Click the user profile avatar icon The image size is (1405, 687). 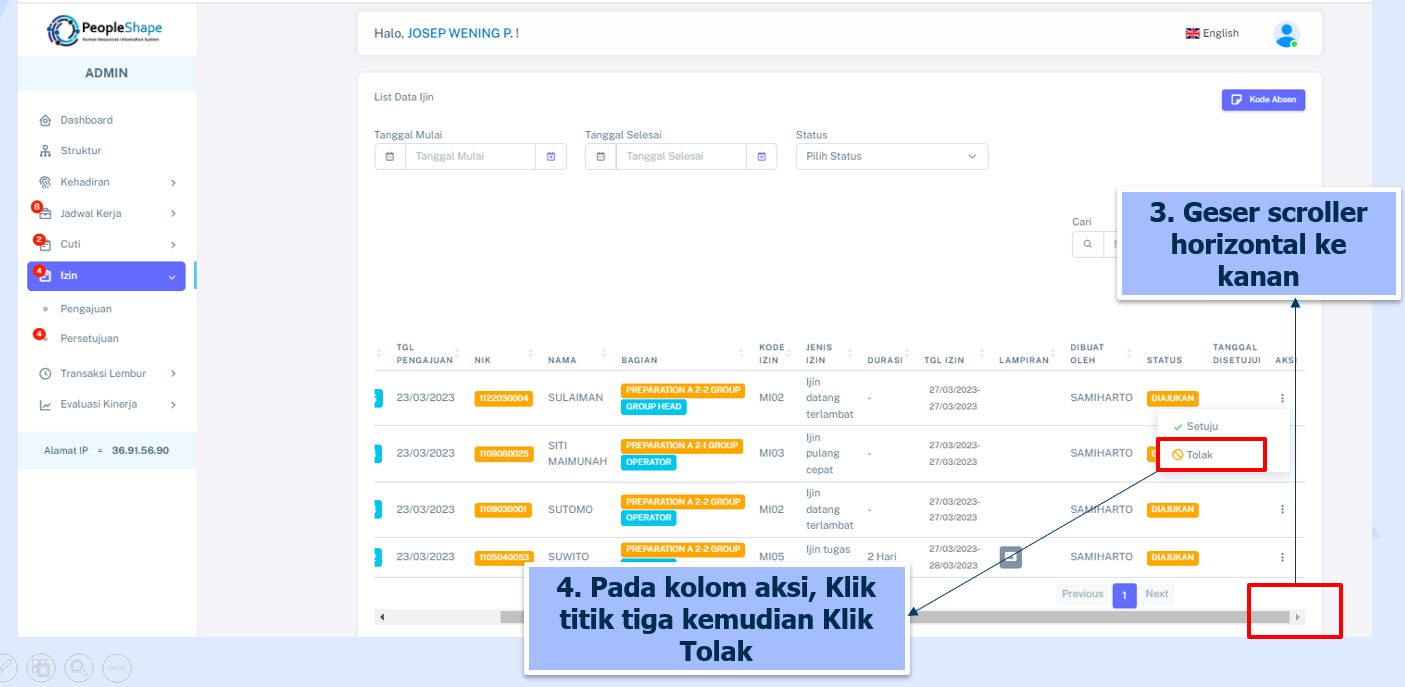click(x=1286, y=34)
